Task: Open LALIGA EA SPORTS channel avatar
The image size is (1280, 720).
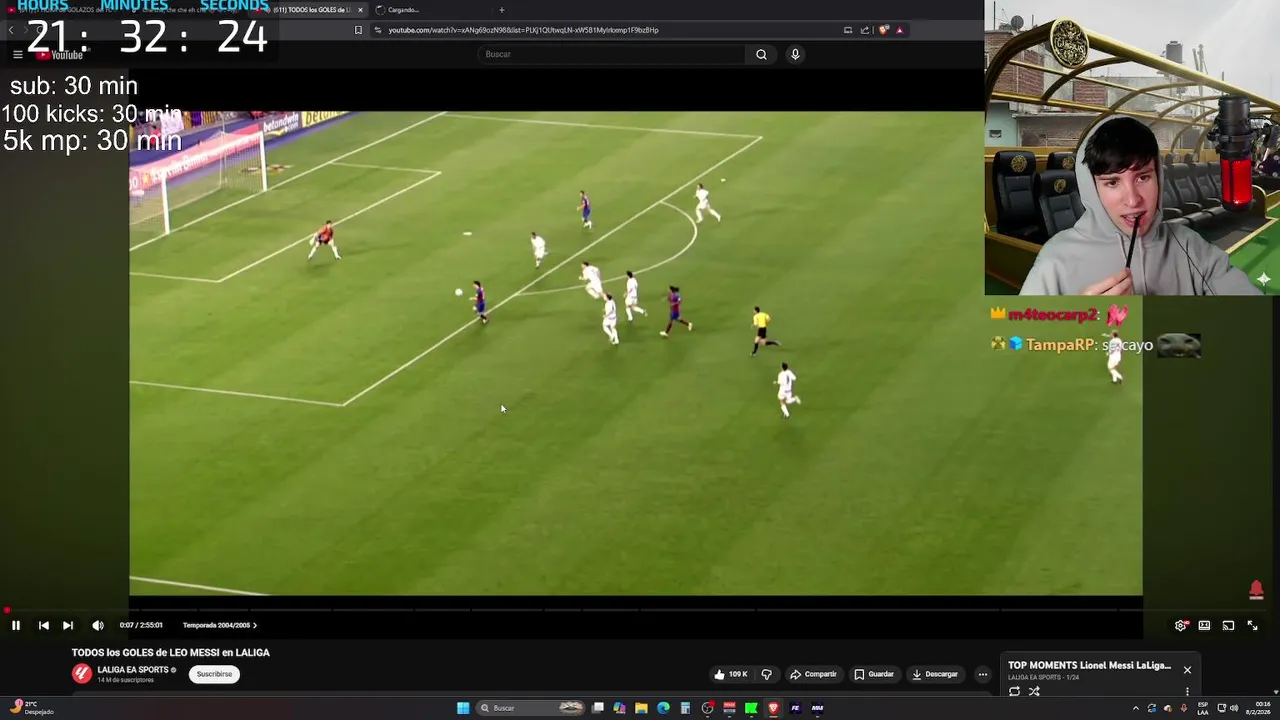Action: 81,674
